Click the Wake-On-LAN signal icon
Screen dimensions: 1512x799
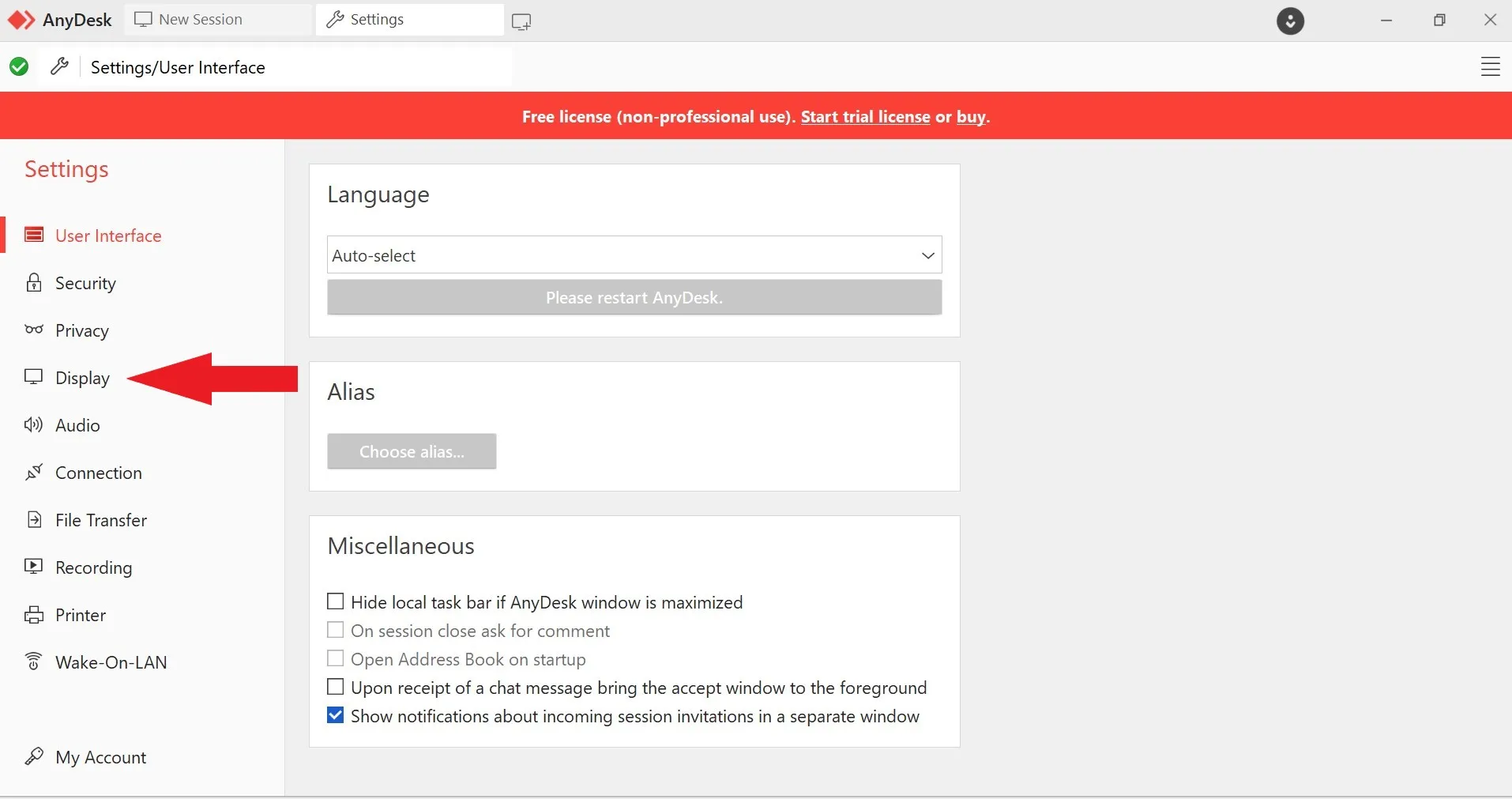(x=34, y=661)
